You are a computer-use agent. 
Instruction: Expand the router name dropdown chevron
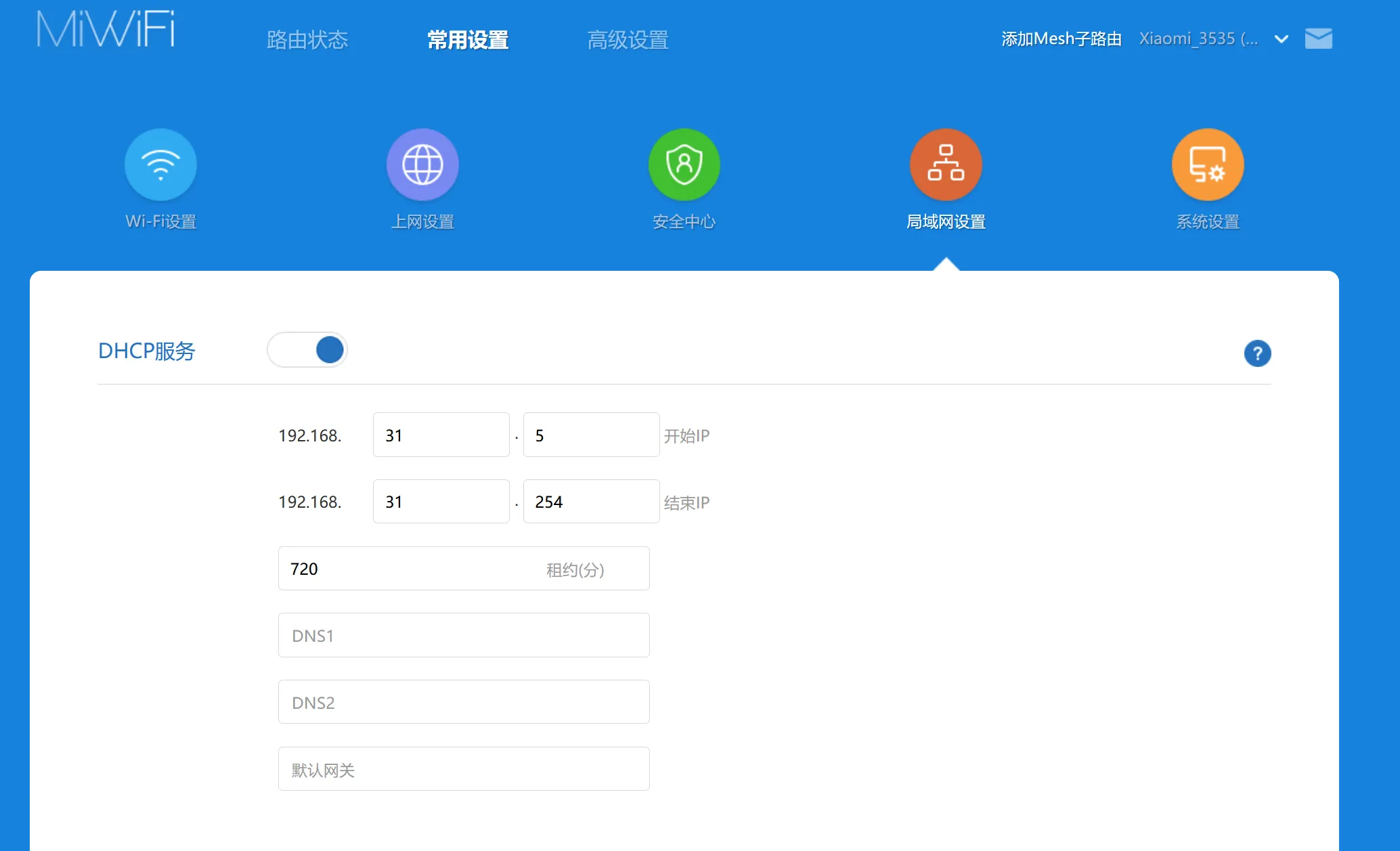(1281, 39)
